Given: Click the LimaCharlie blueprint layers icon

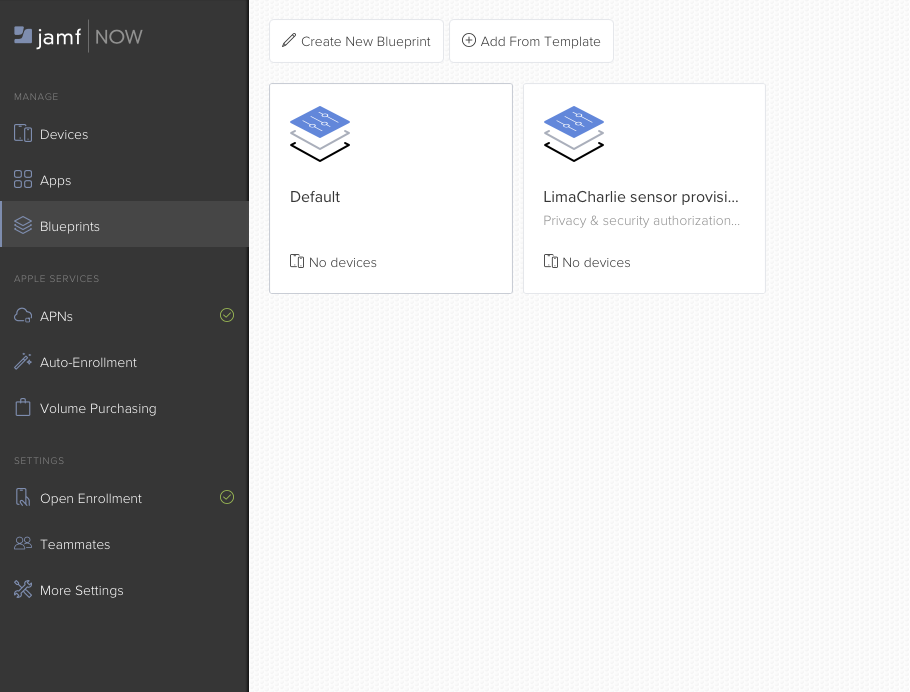Looking at the screenshot, I should click(x=574, y=133).
